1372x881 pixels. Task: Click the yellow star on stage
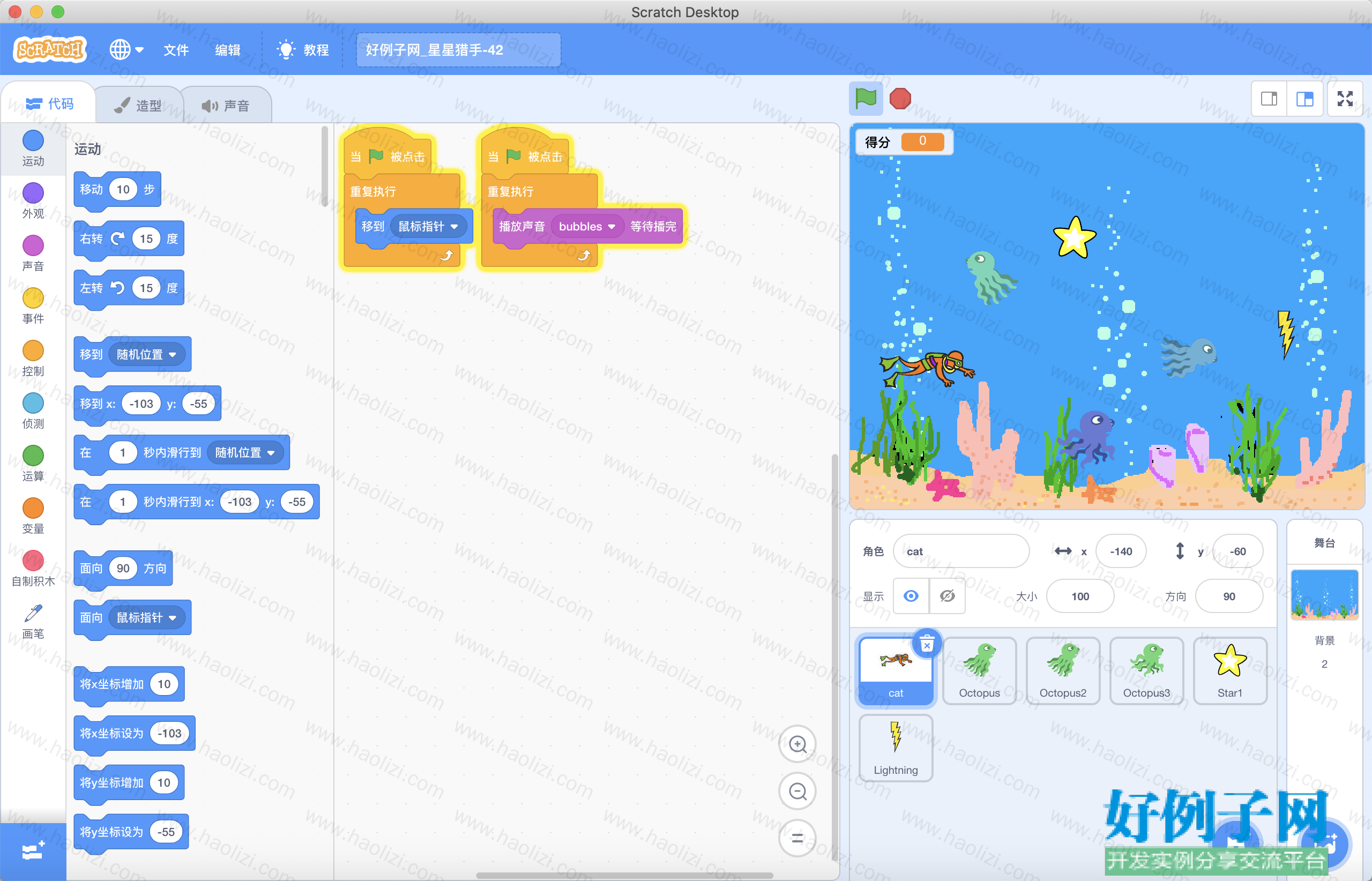tap(1074, 237)
